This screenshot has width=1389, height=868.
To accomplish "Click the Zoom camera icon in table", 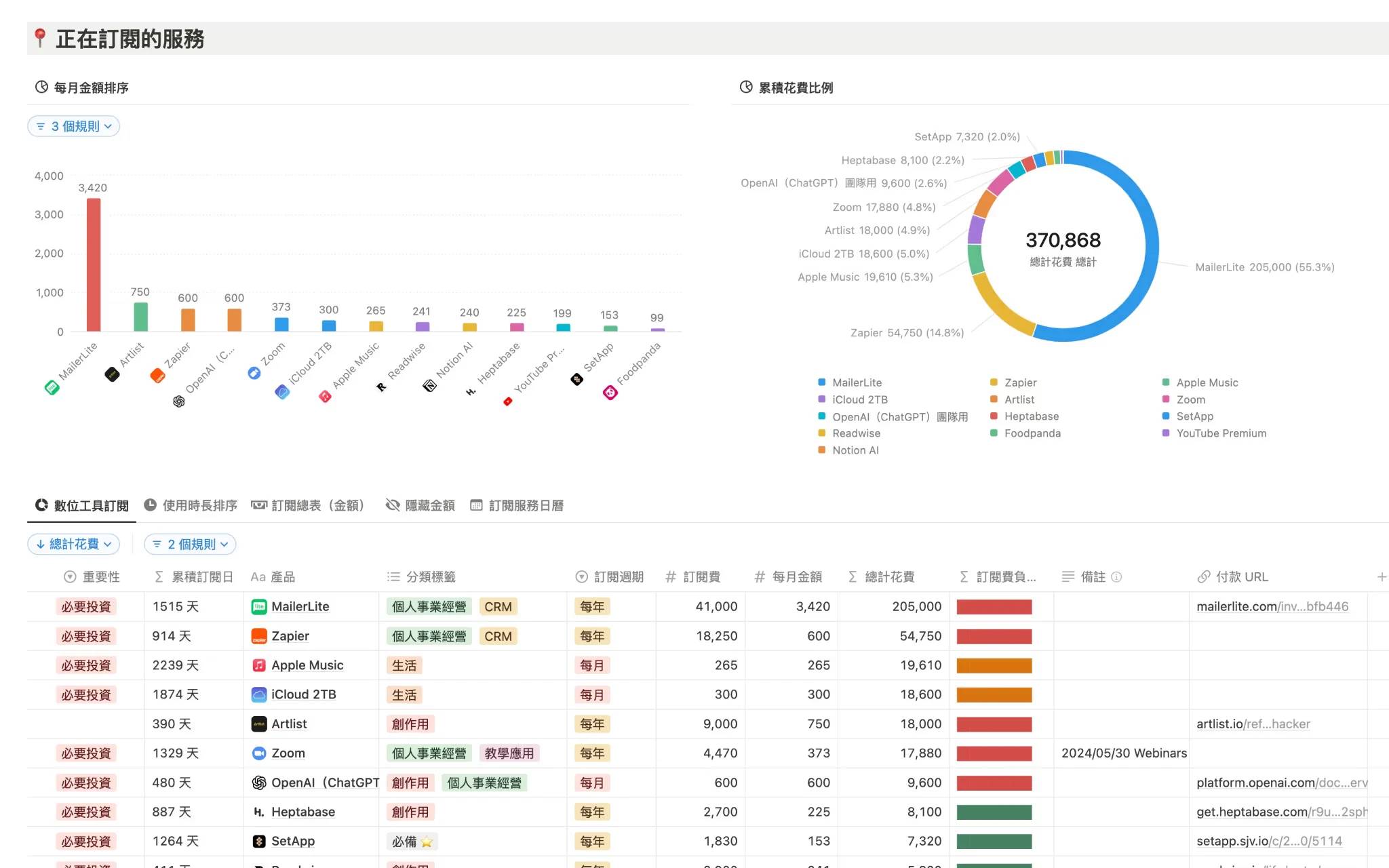I will [258, 753].
